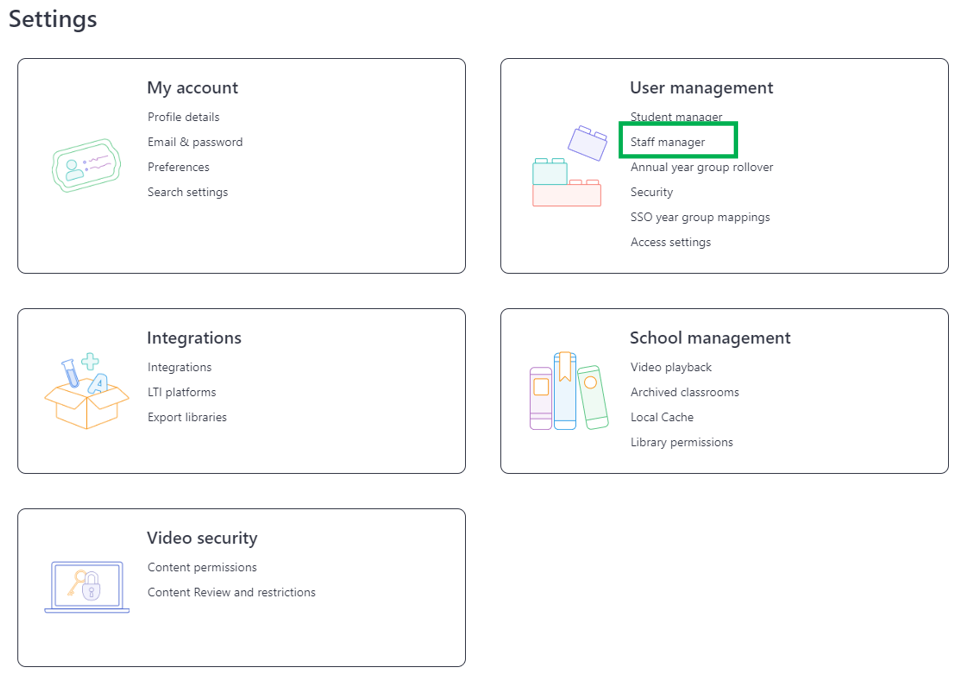The image size is (963, 678).
Task: Click the books School management icon
Action: (x=569, y=391)
